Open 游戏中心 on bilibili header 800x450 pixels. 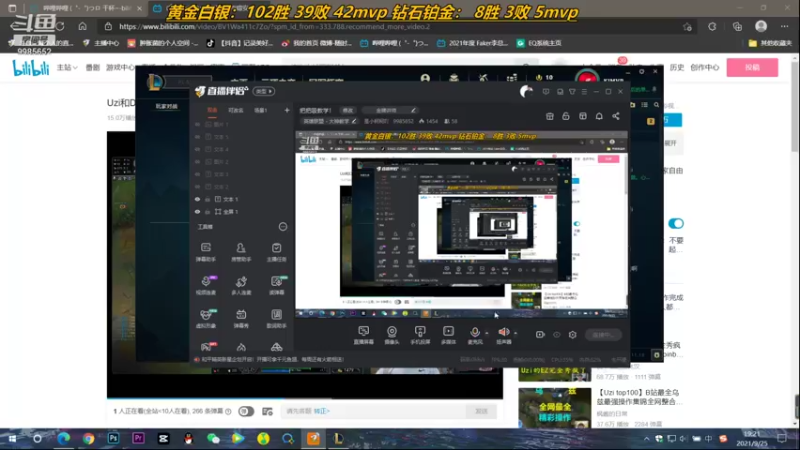(120, 67)
